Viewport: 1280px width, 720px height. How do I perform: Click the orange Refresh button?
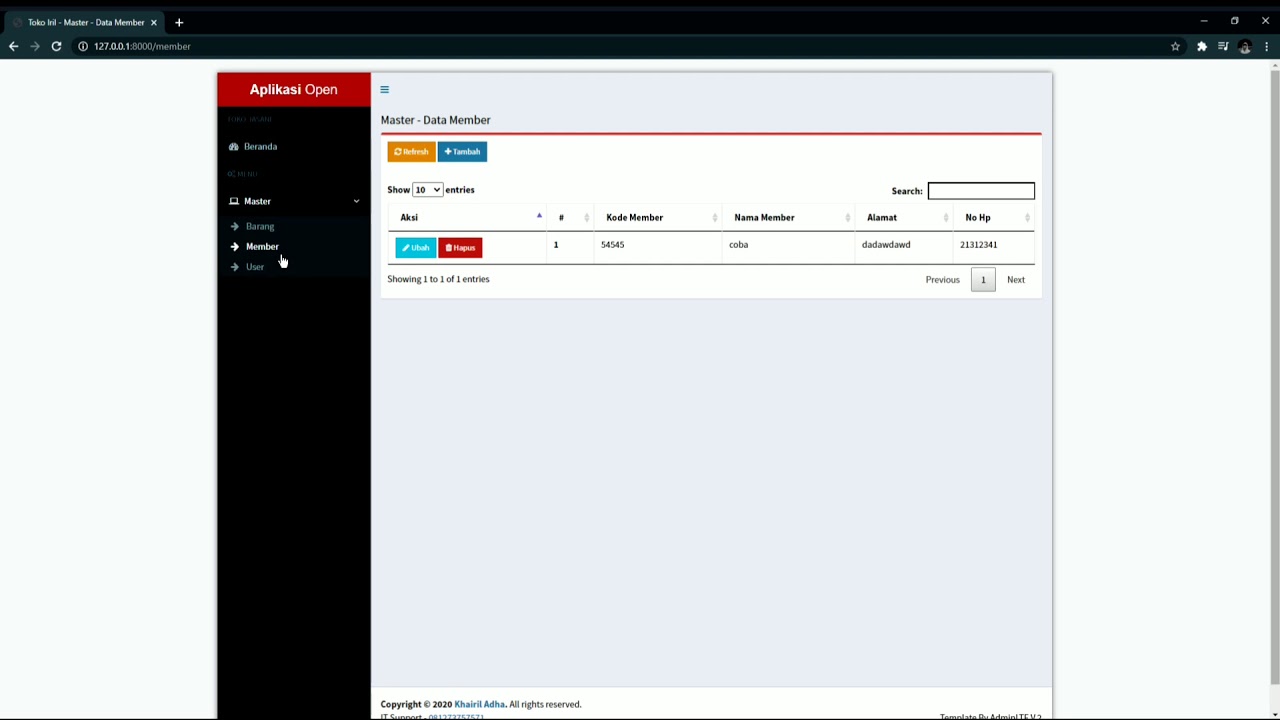[411, 152]
